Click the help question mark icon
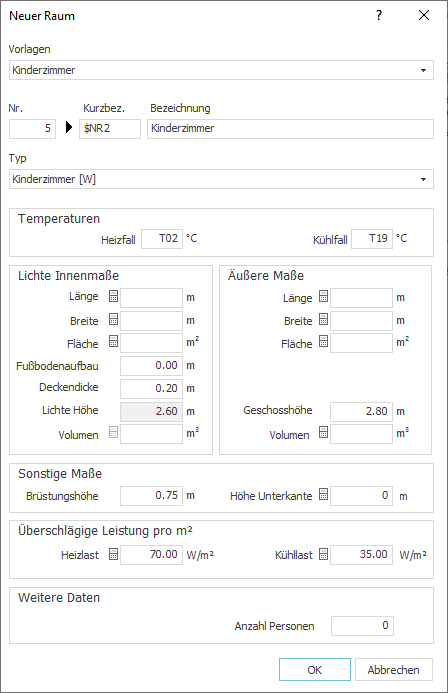The height and width of the screenshot is (693, 448). [x=379, y=15]
